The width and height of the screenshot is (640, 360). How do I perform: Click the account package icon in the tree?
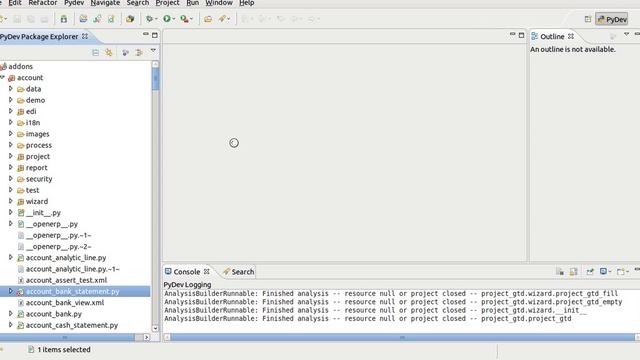click(12, 78)
